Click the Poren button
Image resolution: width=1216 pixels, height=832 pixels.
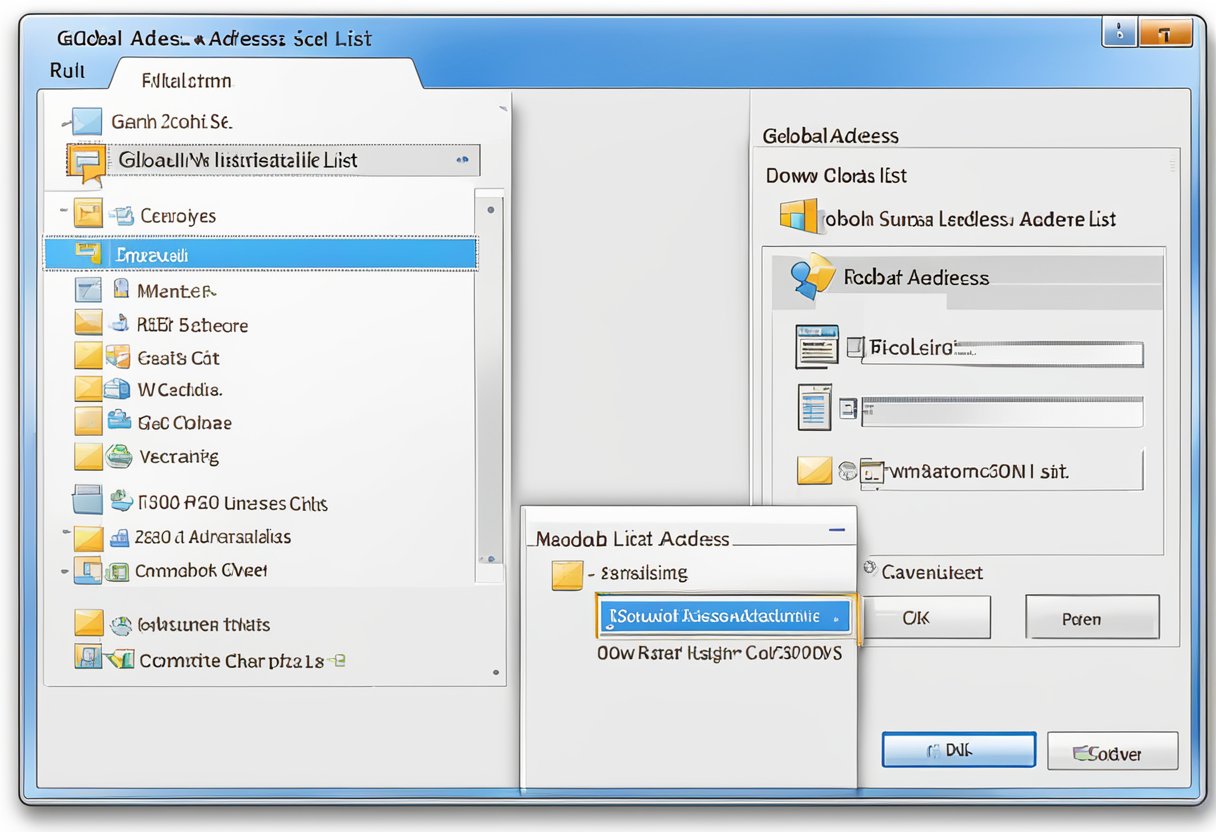[x=1092, y=618]
